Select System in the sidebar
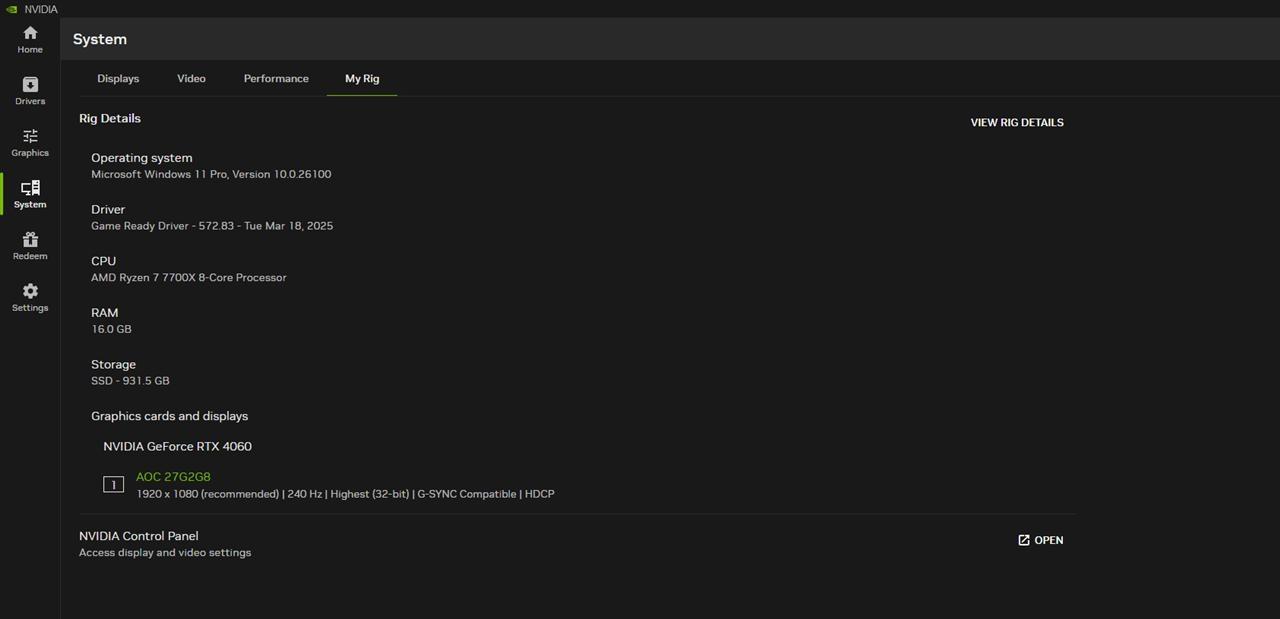The height and width of the screenshot is (619, 1280). coord(30,194)
